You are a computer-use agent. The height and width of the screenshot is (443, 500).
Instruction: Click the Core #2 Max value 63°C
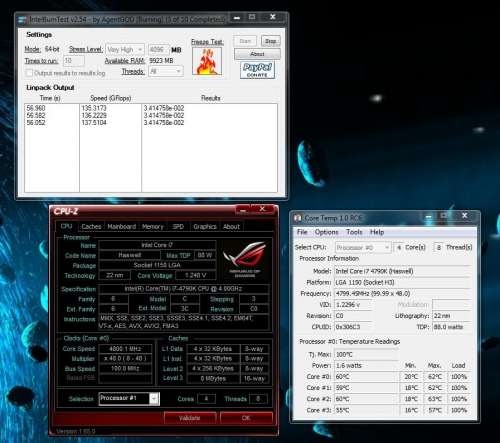[x=435, y=399]
